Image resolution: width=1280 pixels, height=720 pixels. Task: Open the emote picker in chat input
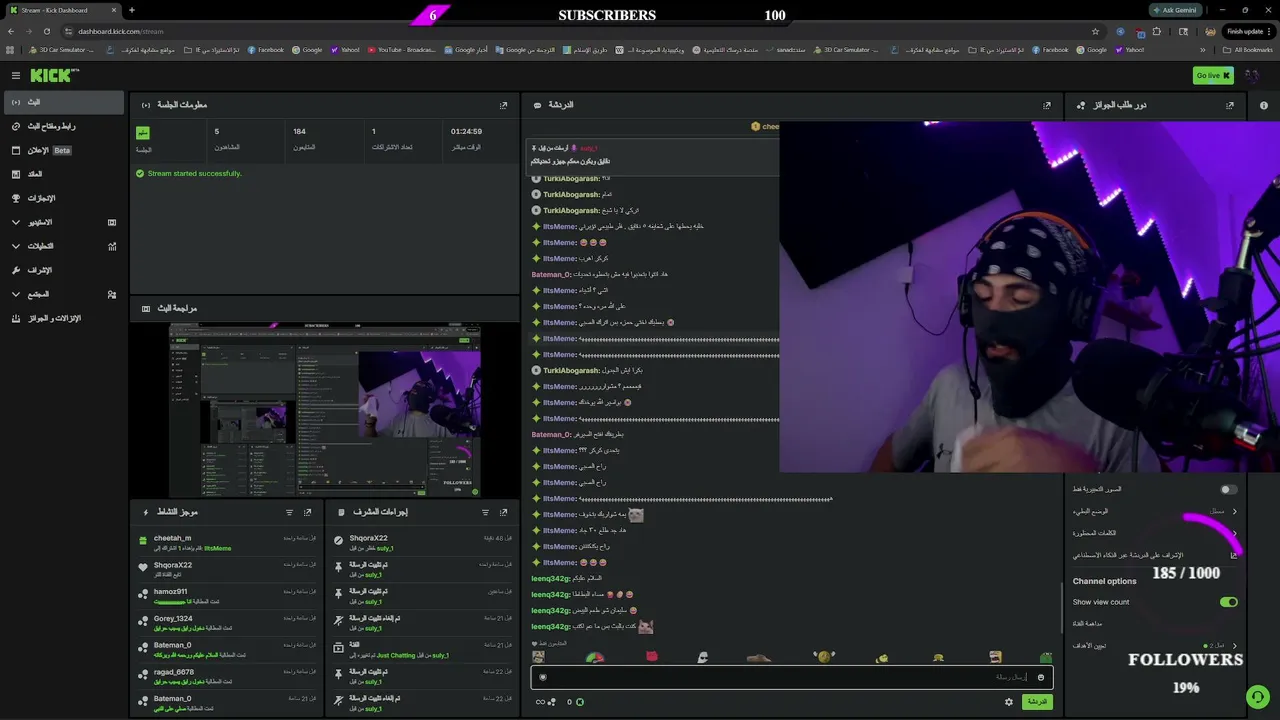(1041, 677)
